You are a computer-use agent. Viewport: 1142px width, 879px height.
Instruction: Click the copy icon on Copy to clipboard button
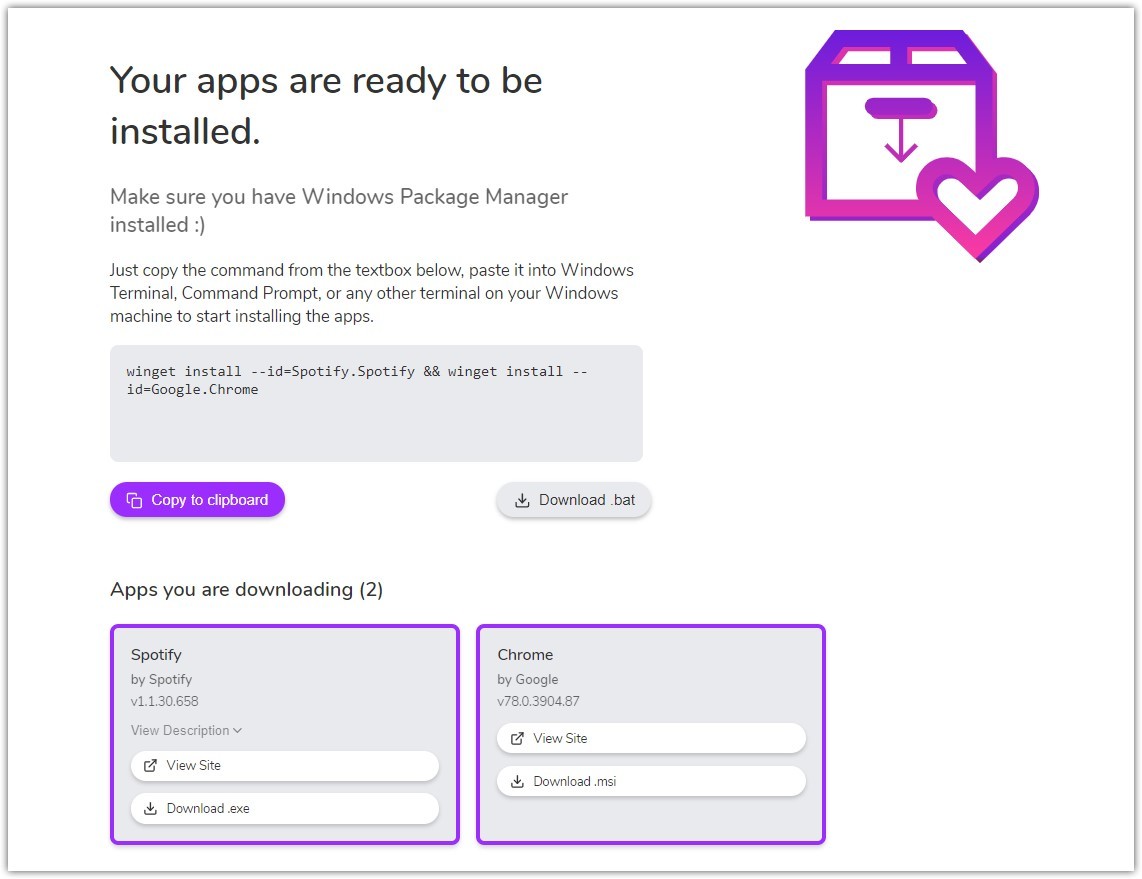coord(135,499)
